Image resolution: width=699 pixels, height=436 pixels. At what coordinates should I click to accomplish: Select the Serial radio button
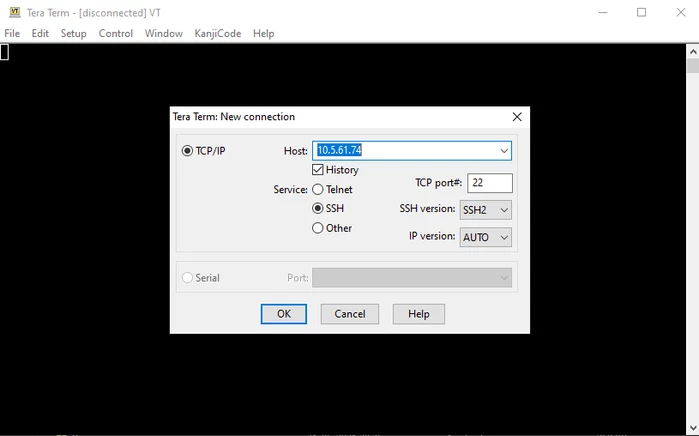(187, 278)
